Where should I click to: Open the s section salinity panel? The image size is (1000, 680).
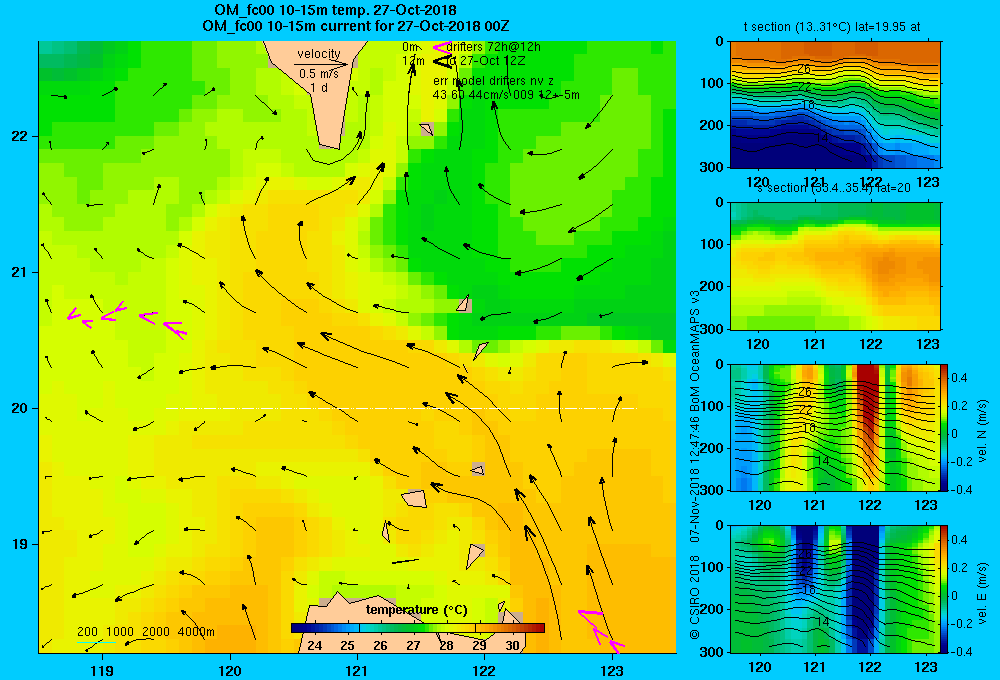pyautogui.click(x=835, y=266)
